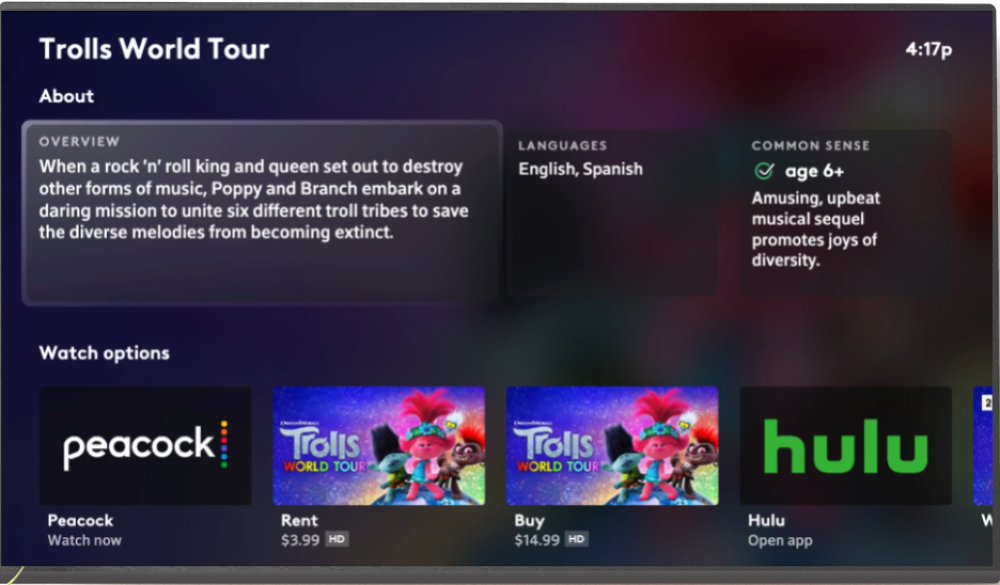
Task: Click "Open app" under Hulu
Action: click(x=780, y=541)
